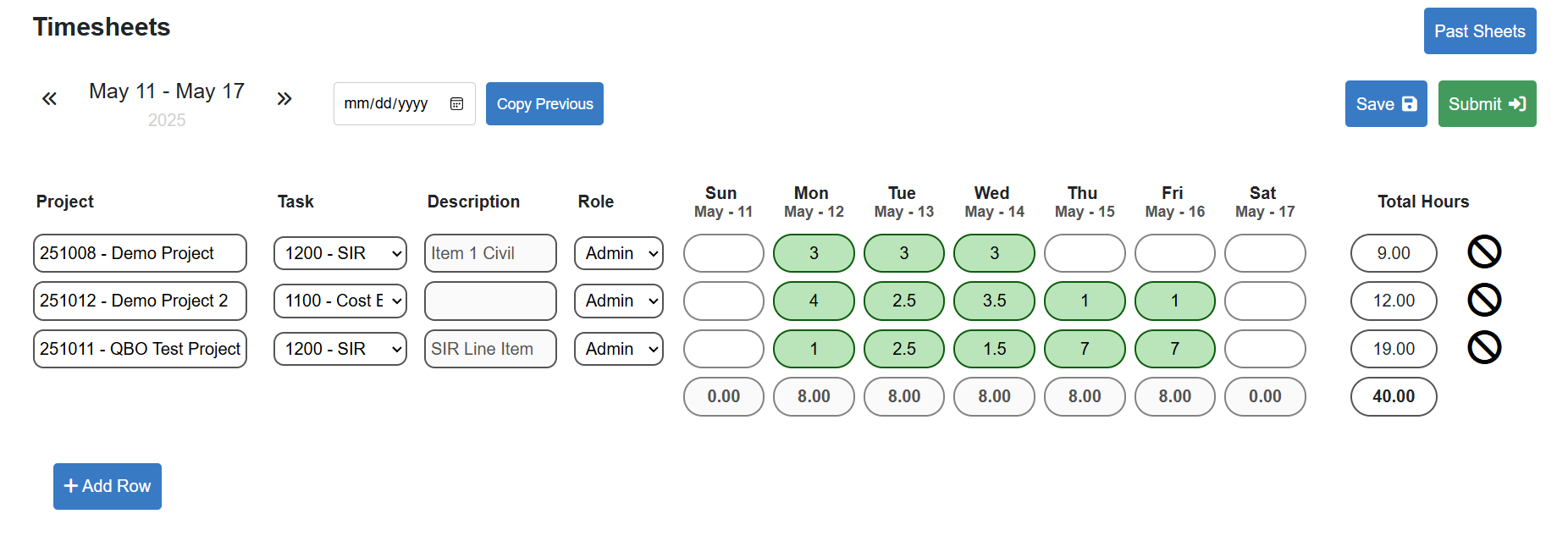Go to the next week with right chevrons
The image size is (1568, 536).
pos(284,99)
